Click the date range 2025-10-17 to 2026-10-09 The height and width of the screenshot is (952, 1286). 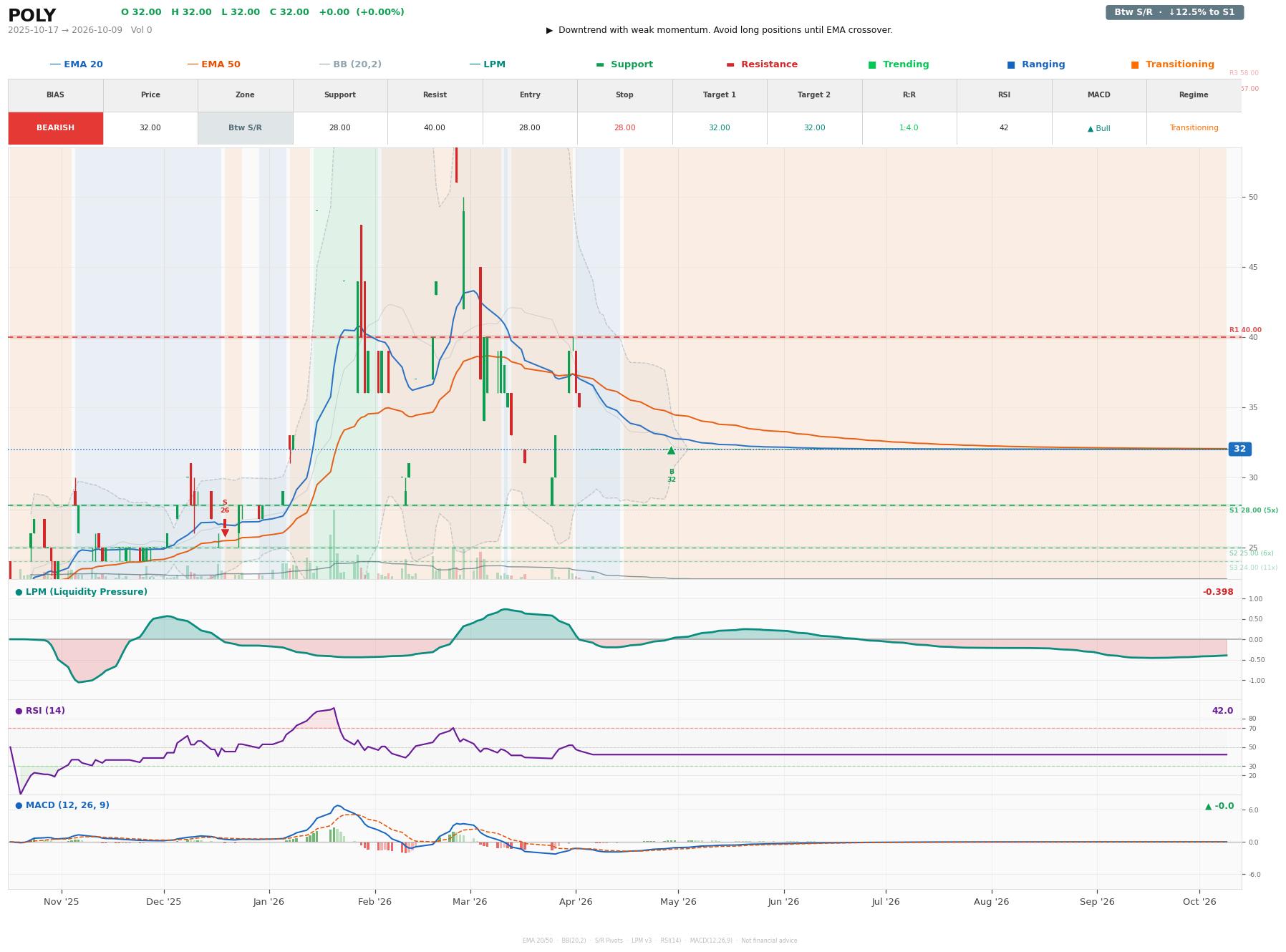pos(65,30)
